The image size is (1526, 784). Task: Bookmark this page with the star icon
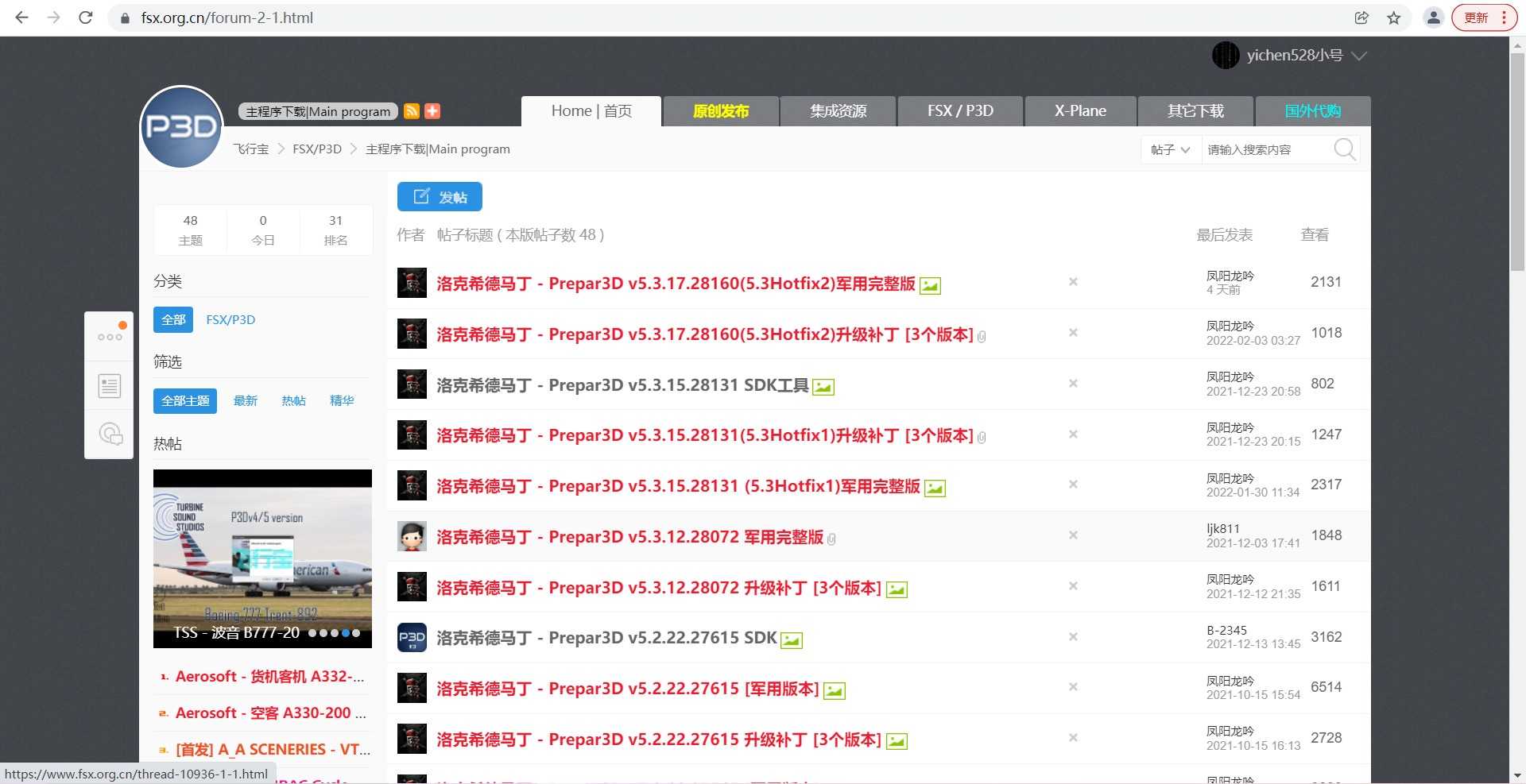pyautogui.click(x=1393, y=17)
